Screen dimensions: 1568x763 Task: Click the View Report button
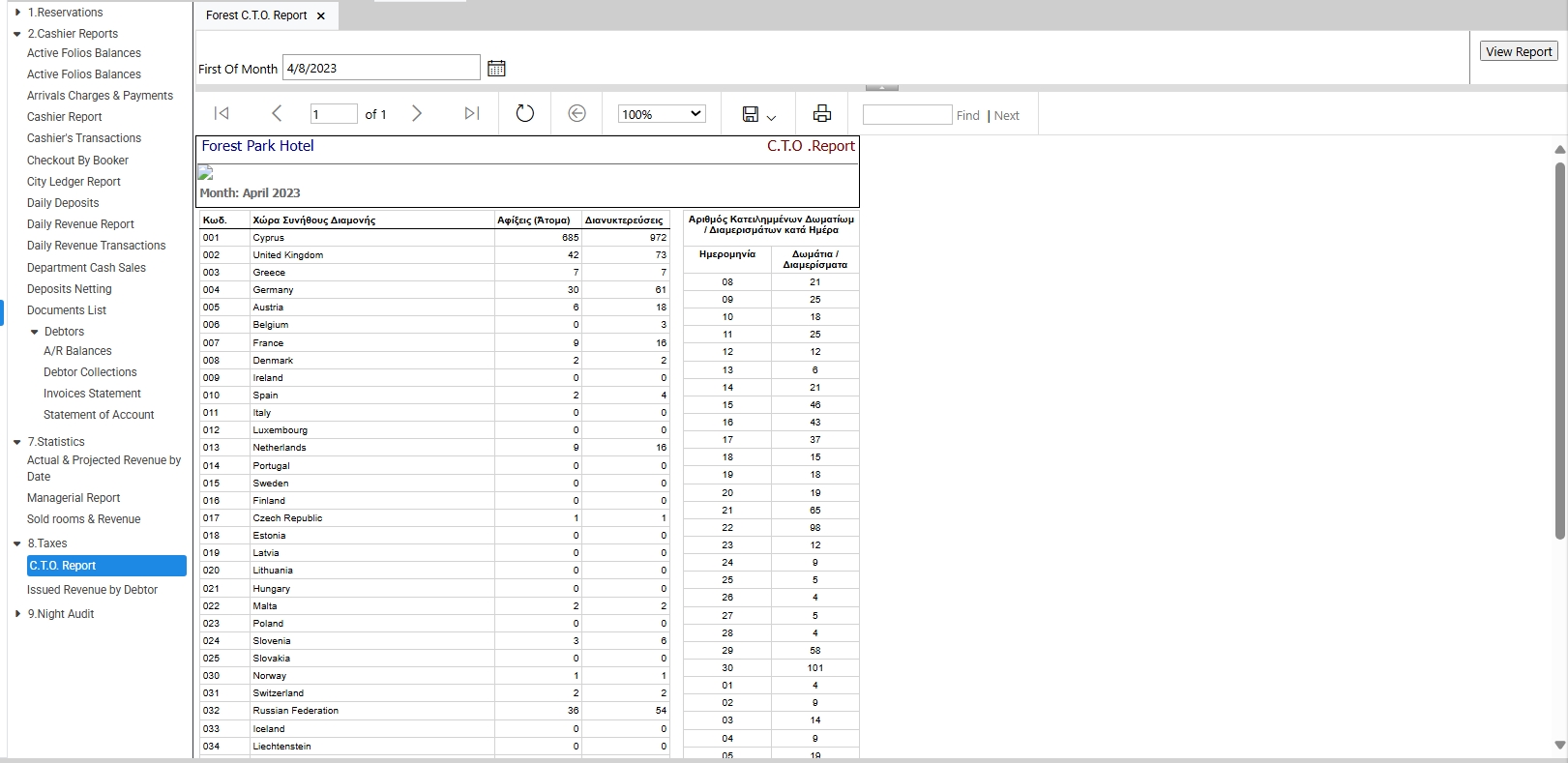[x=1519, y=51]
